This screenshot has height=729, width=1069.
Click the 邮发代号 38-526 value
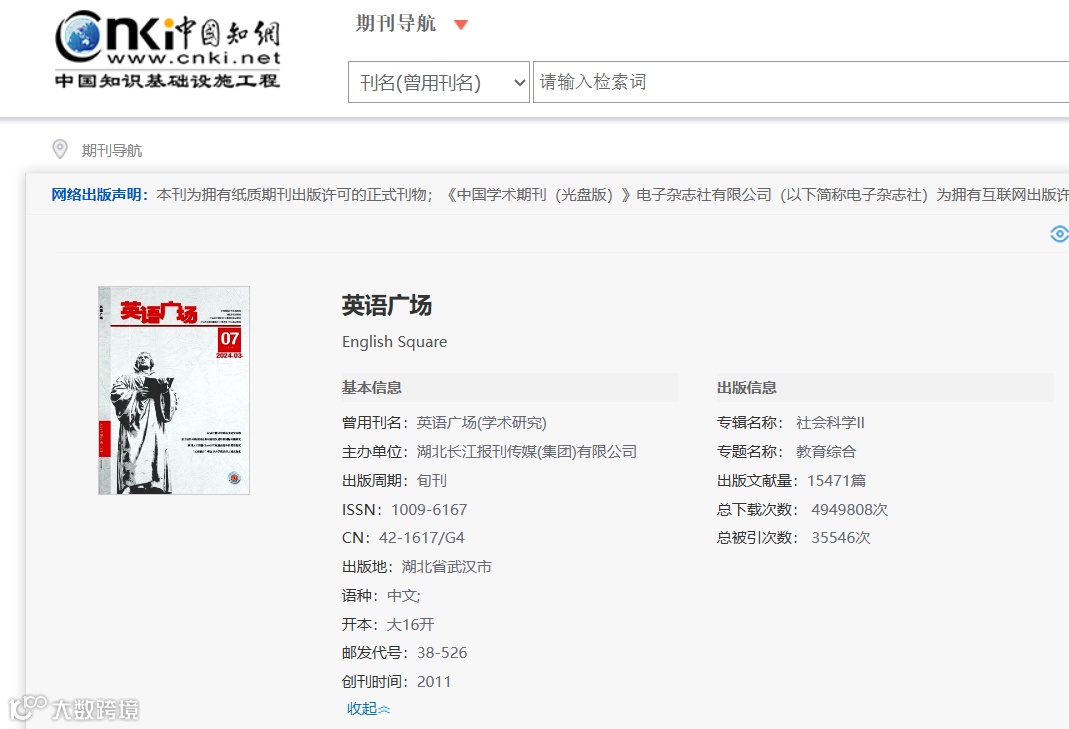click(x=442, y=653)
